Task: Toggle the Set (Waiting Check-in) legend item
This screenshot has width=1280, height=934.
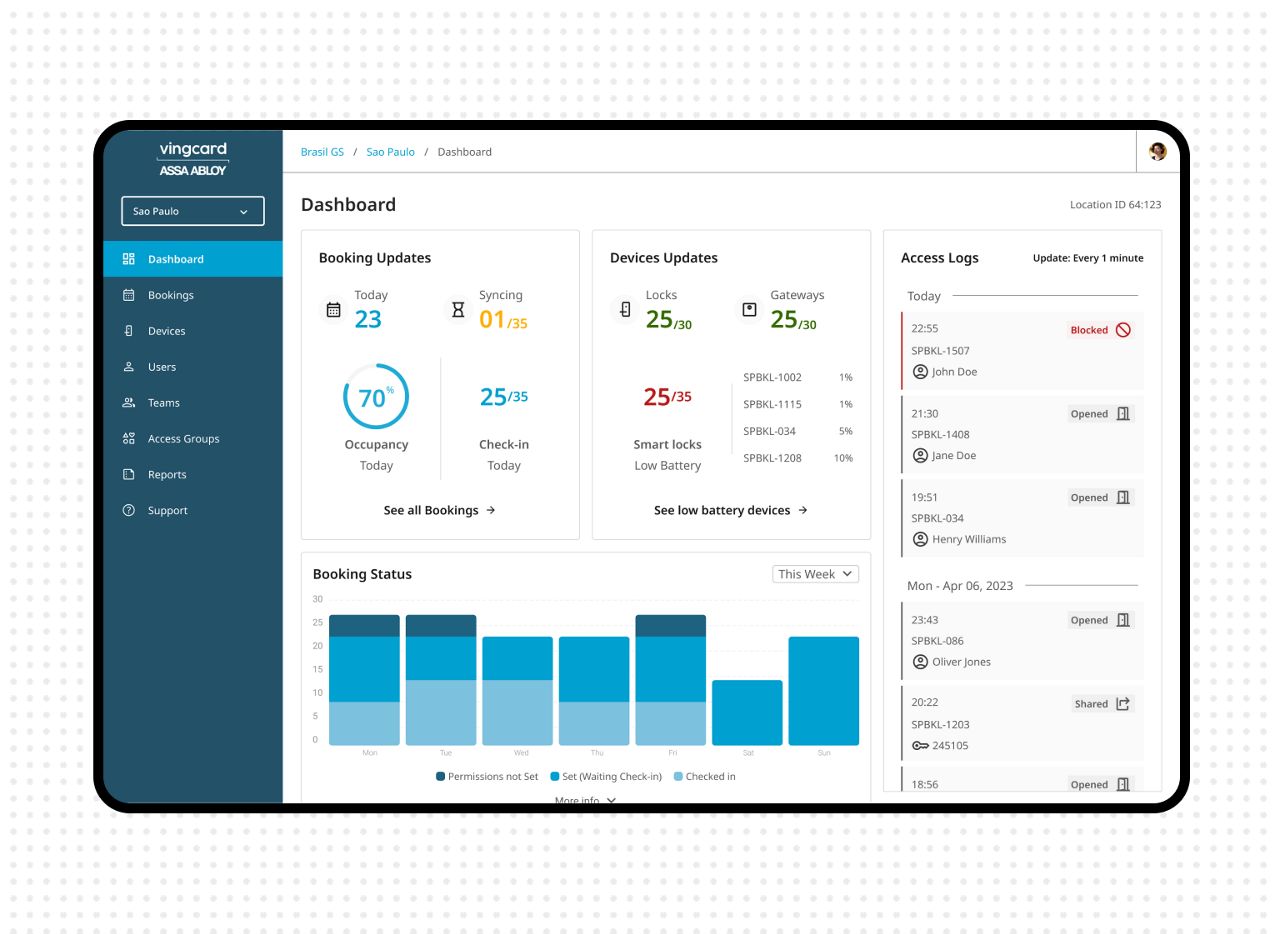Action: click(x=605, y=777)
